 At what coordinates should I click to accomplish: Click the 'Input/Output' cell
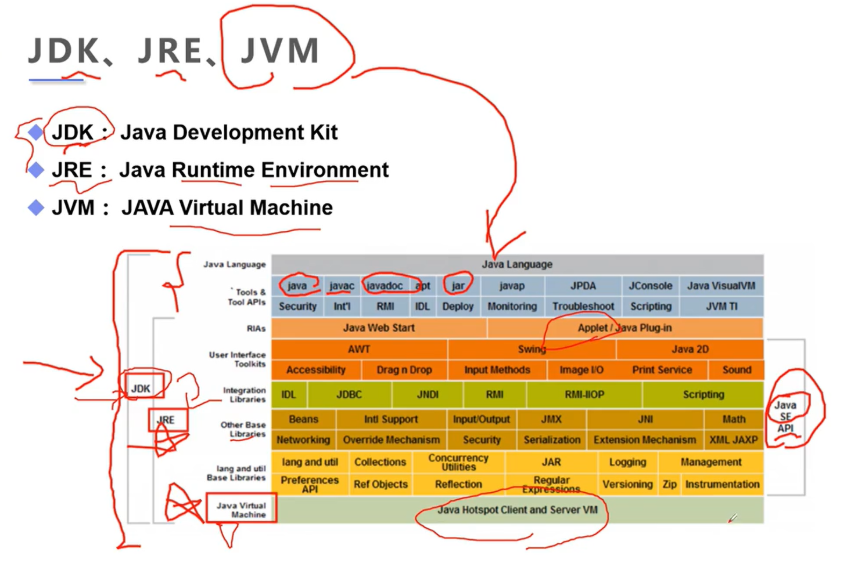pyautogui.click(x=482, y=419)
